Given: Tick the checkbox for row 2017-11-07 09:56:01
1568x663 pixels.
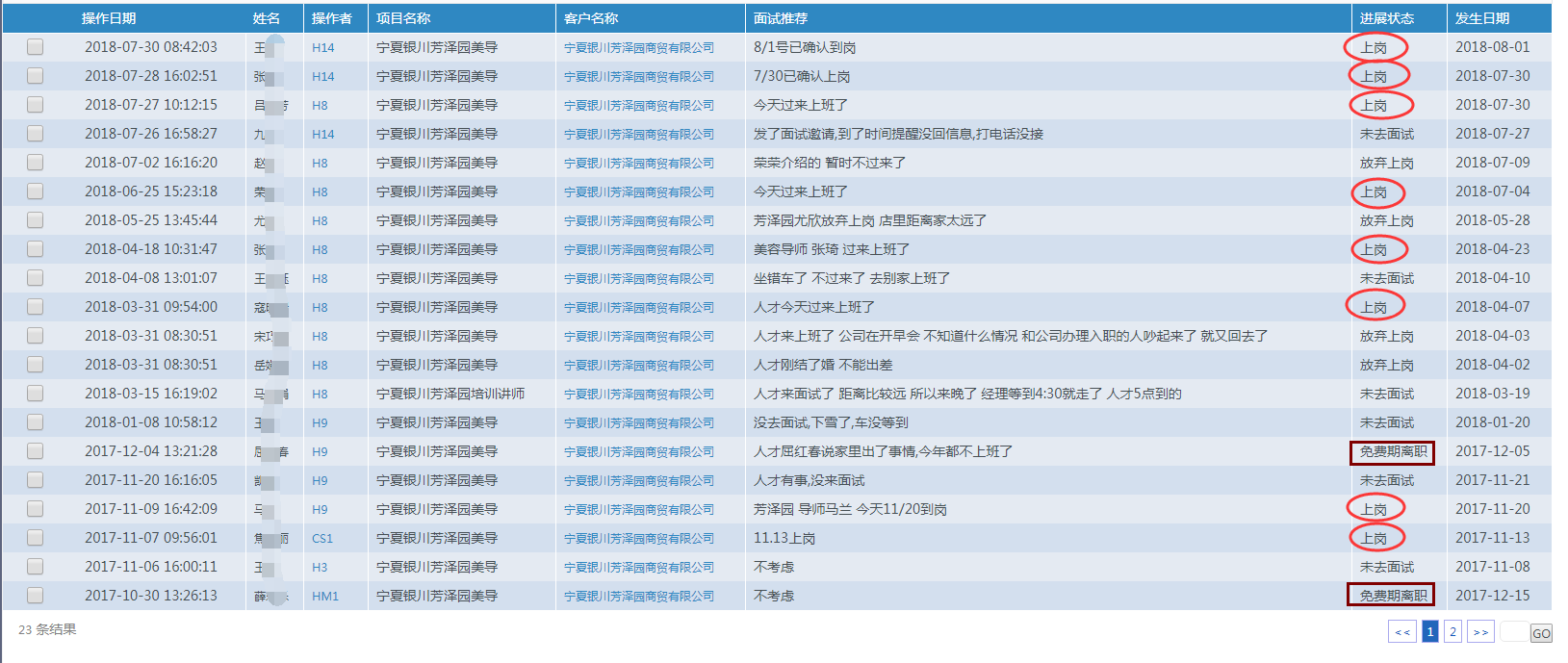Looking at the screenshot, I should [36, 538].
